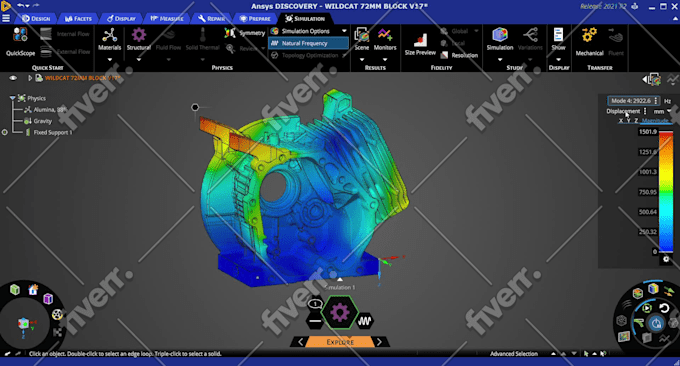Select the Magnitude displacement component
680x366 pixels.
pyautogui.click(x=655, y=121)
